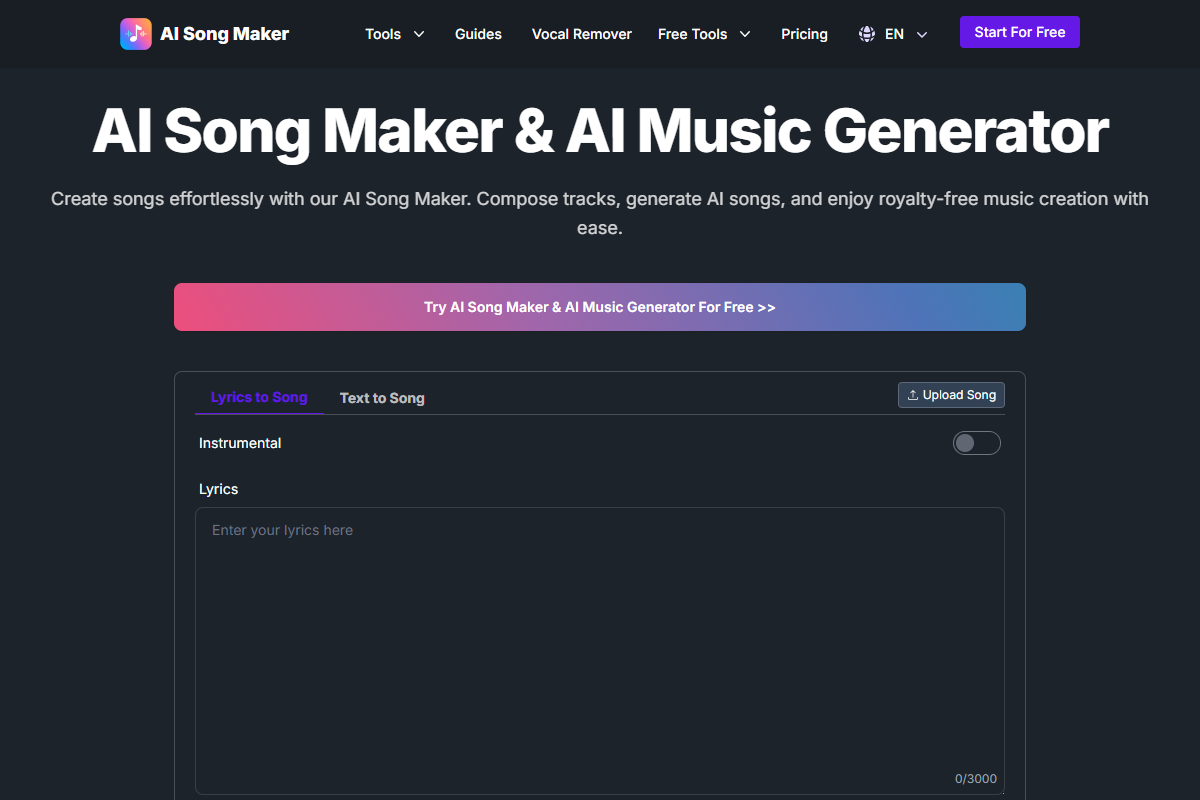Click the Upload Song button
Viewport: 1200px width, 800px height.
click(951, 394)
